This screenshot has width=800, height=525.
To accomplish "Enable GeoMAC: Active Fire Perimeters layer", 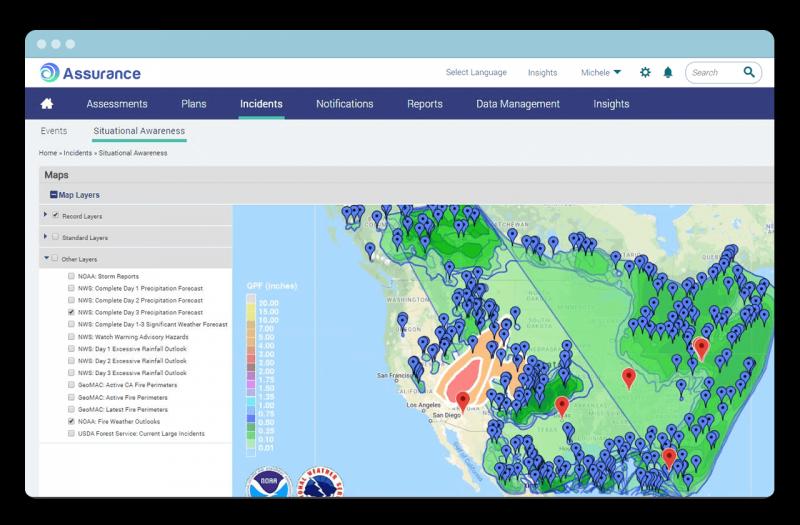I will pyautogui.click(x=71, y=397).
